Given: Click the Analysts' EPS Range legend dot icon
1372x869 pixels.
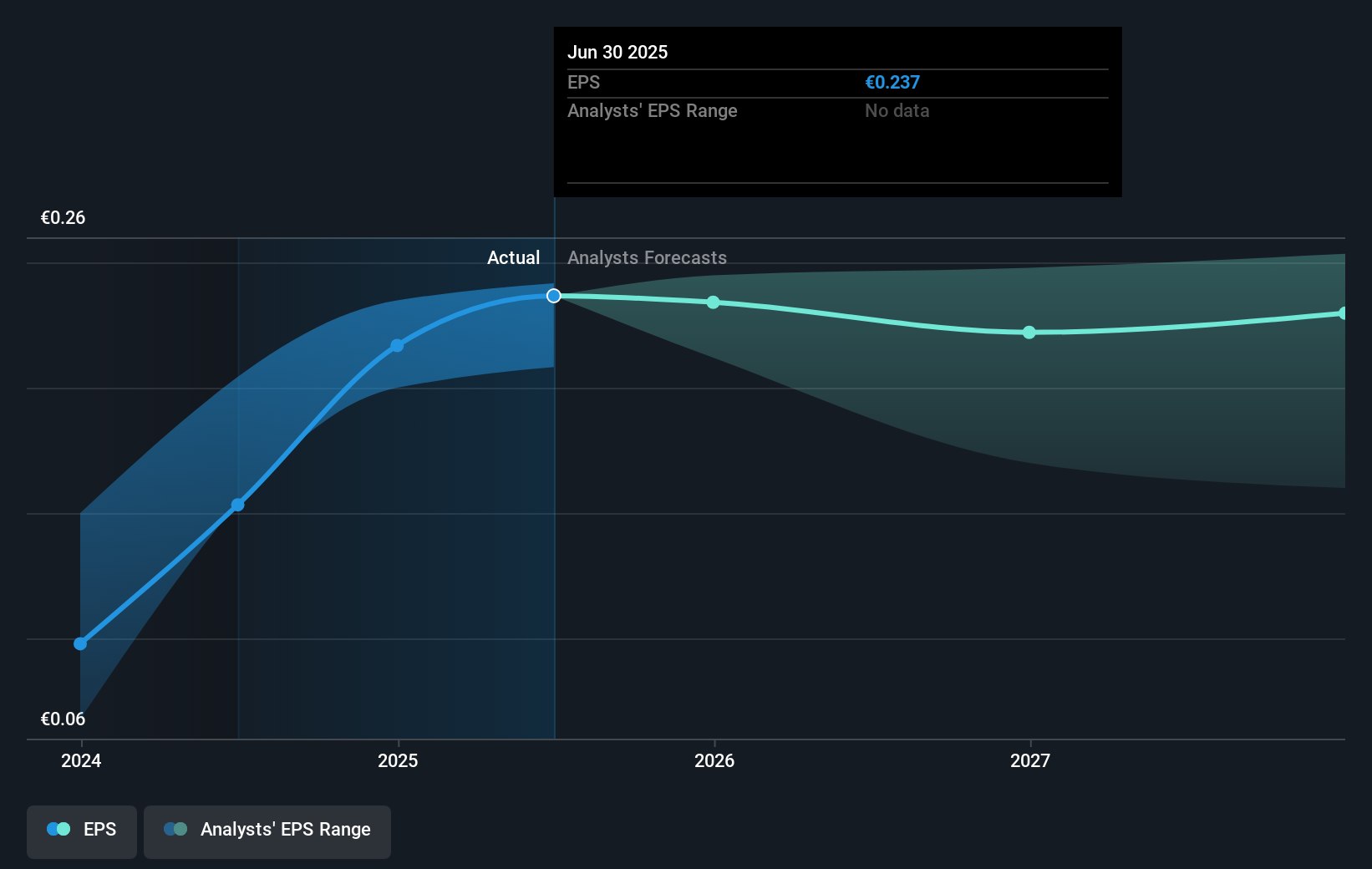Looking at the screenshot, I should point(176,828).
